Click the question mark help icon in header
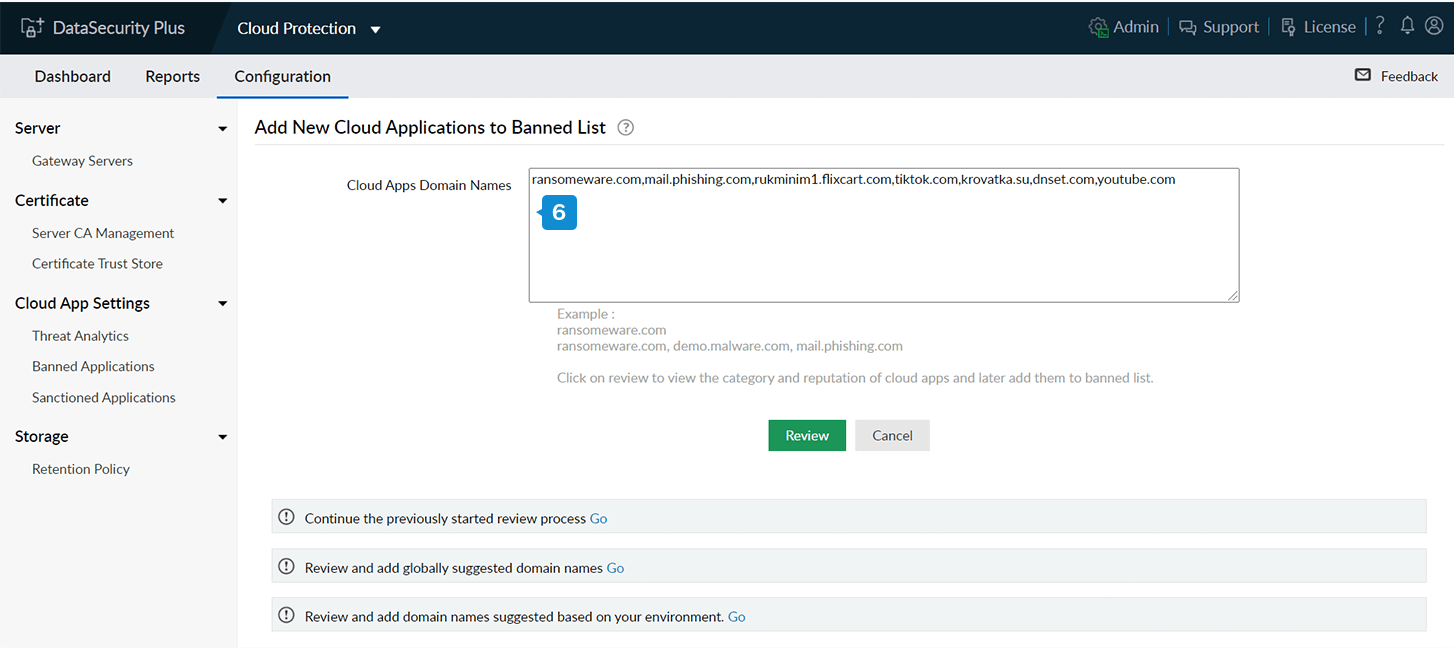Screen dimensions: 1454x648 1380,26
